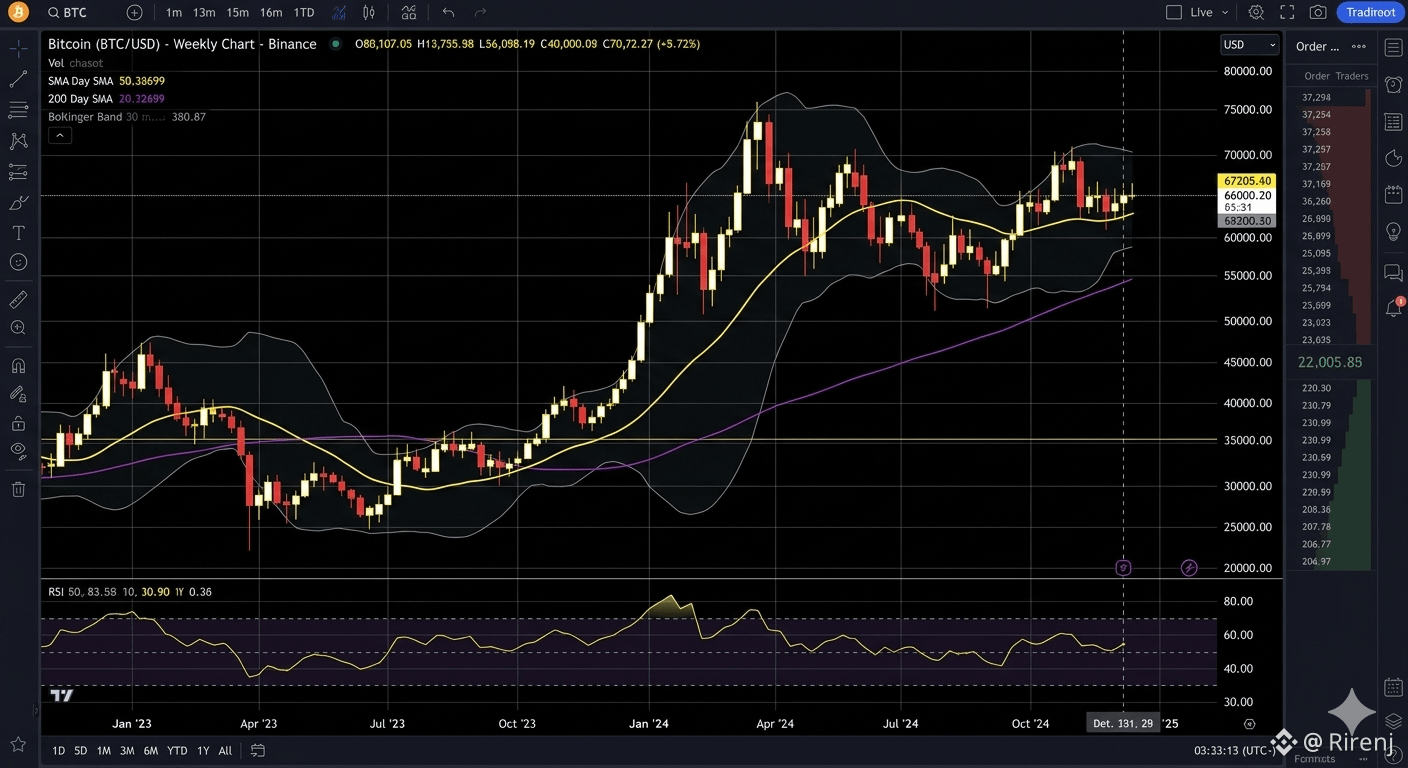Image resolution: width=1408 pixels, height=768 pixels.
Task: Switch to the 1m timeframe
Action: 174,13
